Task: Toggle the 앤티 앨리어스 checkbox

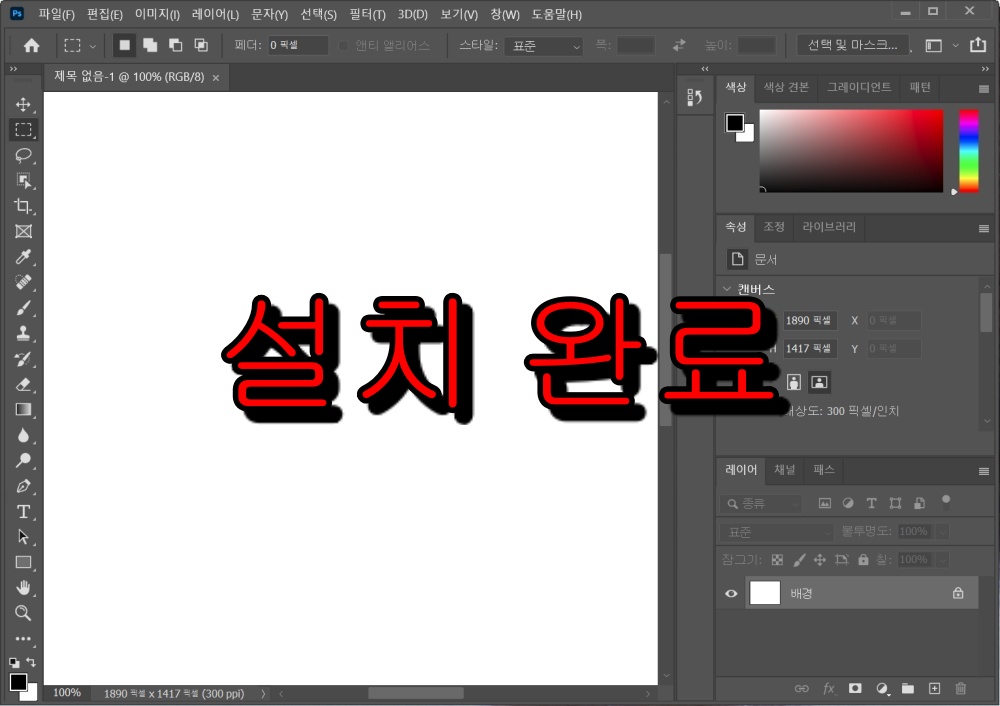Action: (342, 45)
